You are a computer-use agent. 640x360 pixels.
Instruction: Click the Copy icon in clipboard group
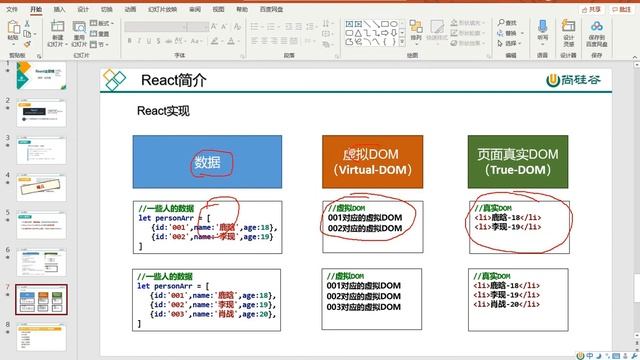click(x=27, y=34)
